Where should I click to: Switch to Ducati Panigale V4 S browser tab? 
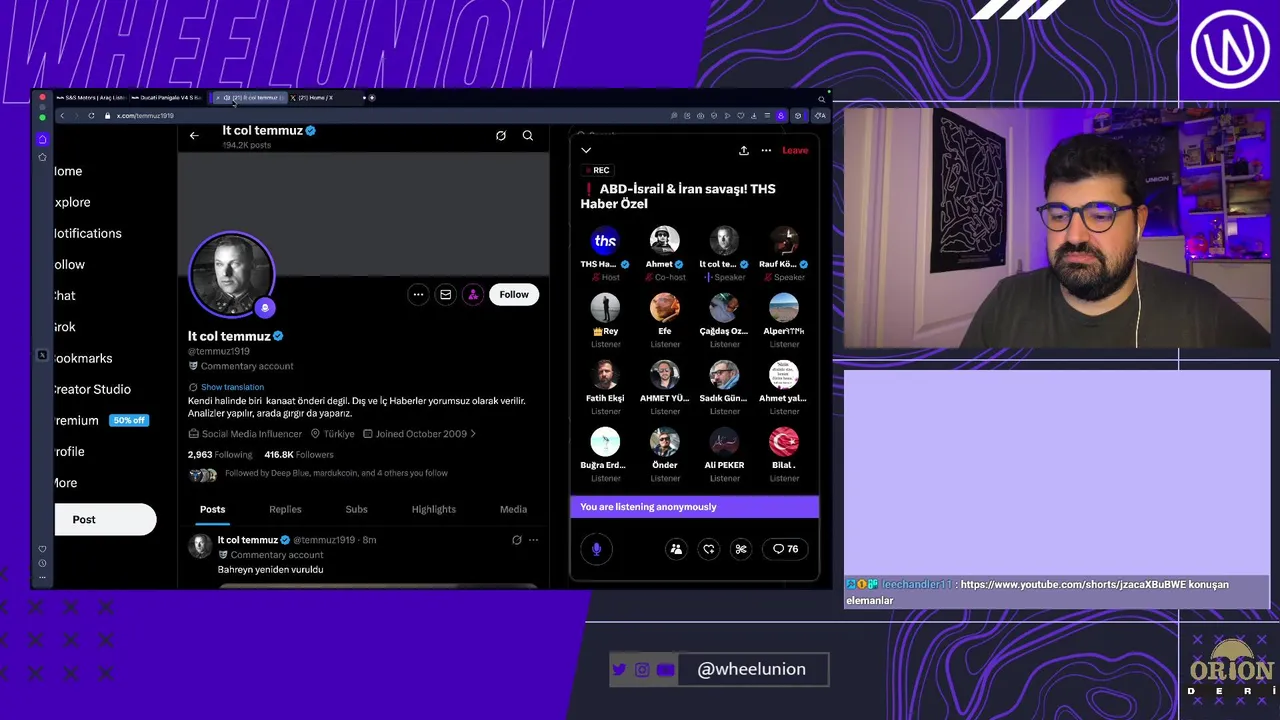pos(167,98)
